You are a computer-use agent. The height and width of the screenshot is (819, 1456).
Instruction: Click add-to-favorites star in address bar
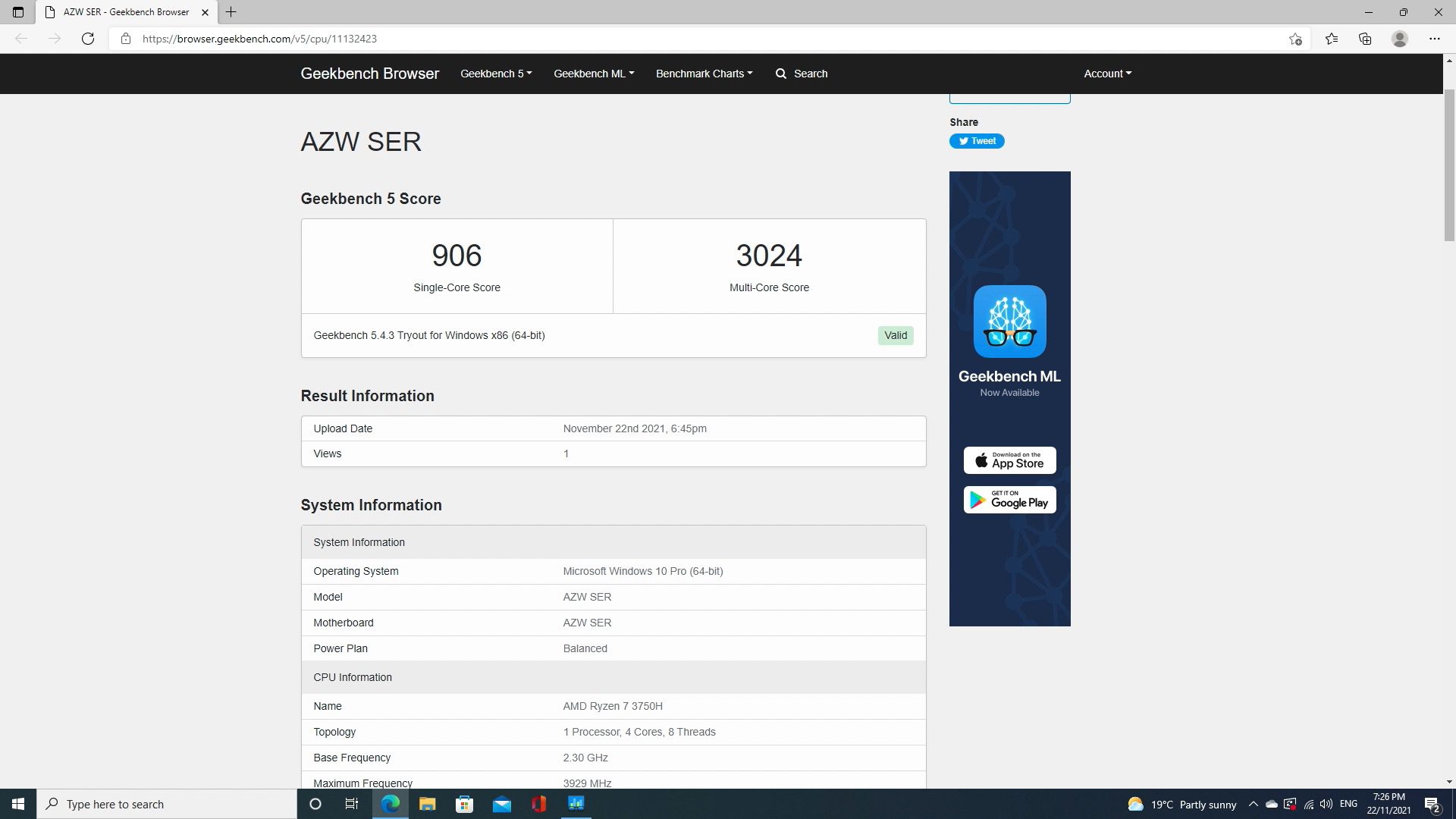coord(1295,39)
